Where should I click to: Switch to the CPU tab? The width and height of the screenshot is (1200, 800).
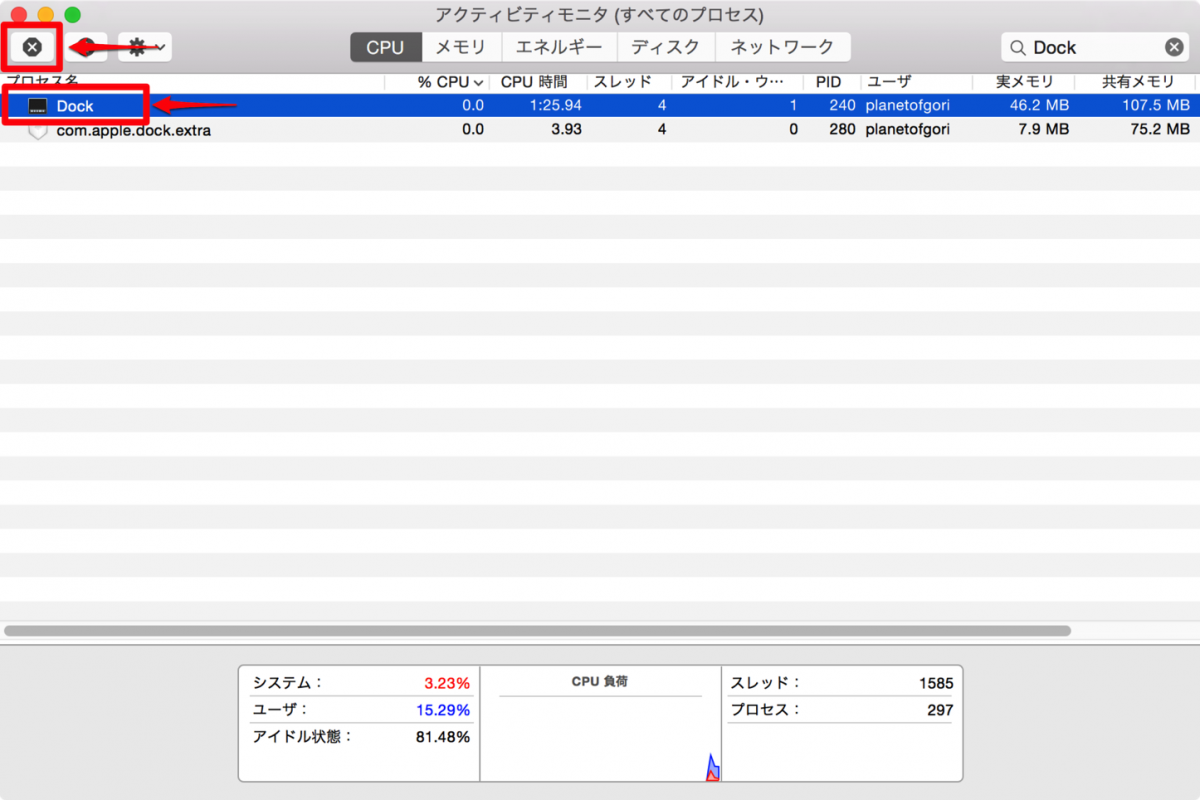click(385, 47)
